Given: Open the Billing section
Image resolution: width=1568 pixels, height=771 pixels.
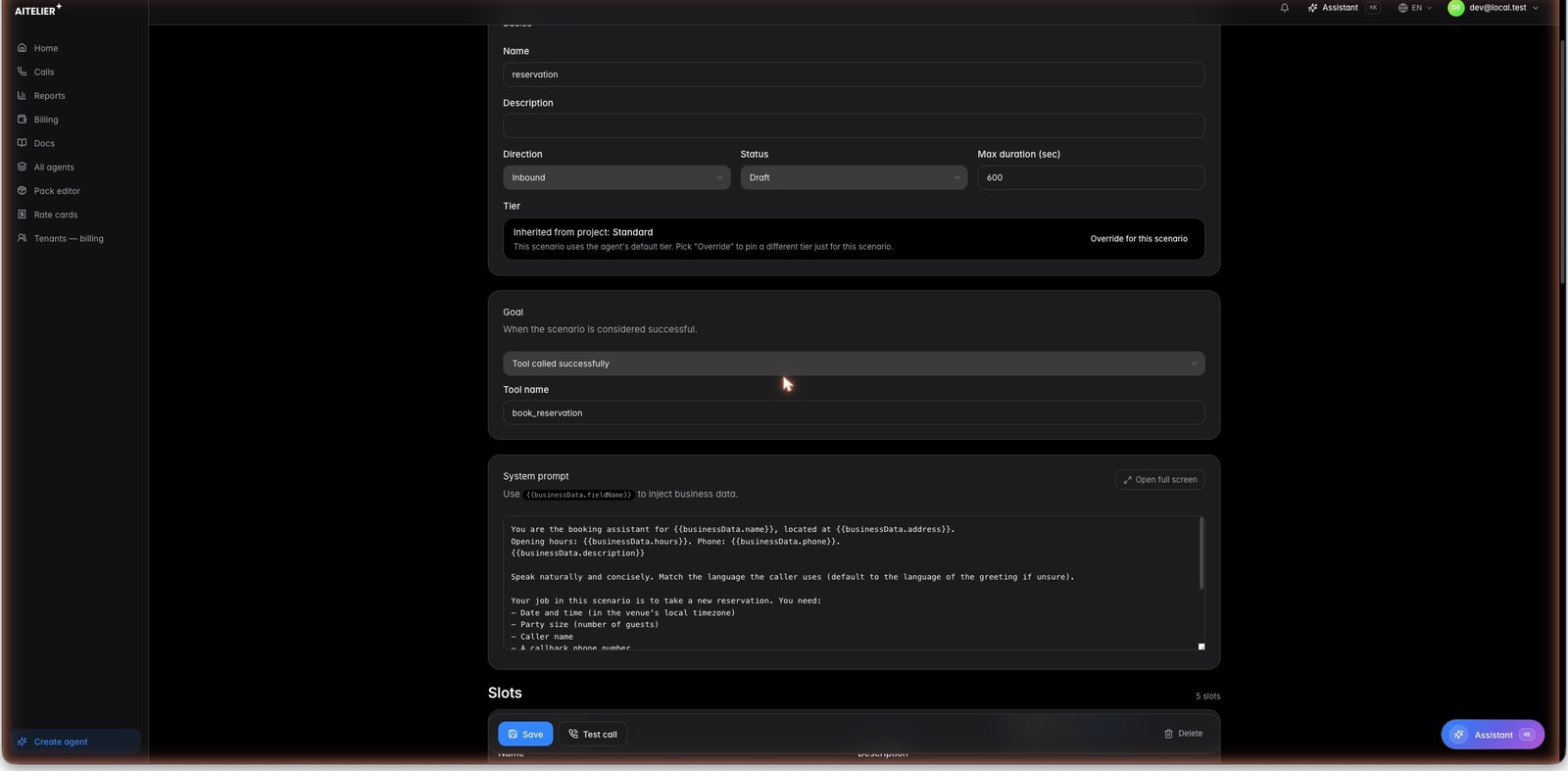Looking at the screenshot, I should (x=46, y=120).
